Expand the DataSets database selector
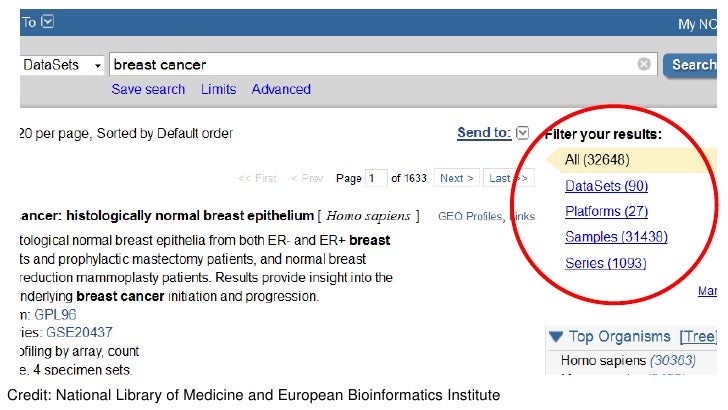The height and width of the screenshot is (410, 728). click(62, 65)
